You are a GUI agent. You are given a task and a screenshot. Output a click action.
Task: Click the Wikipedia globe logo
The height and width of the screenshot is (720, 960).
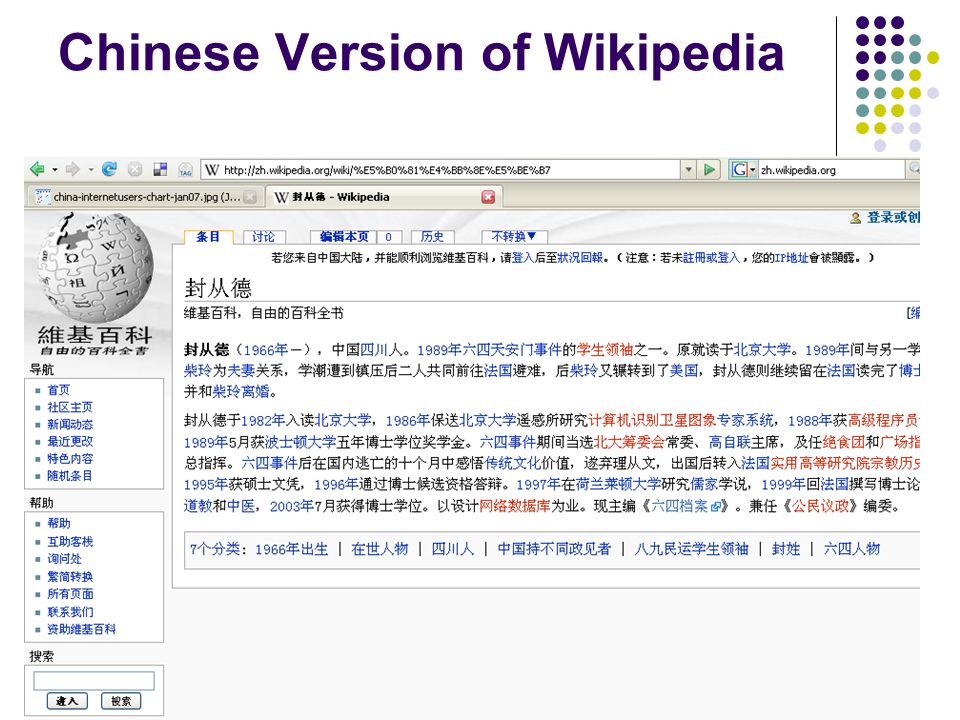point(94,266)
